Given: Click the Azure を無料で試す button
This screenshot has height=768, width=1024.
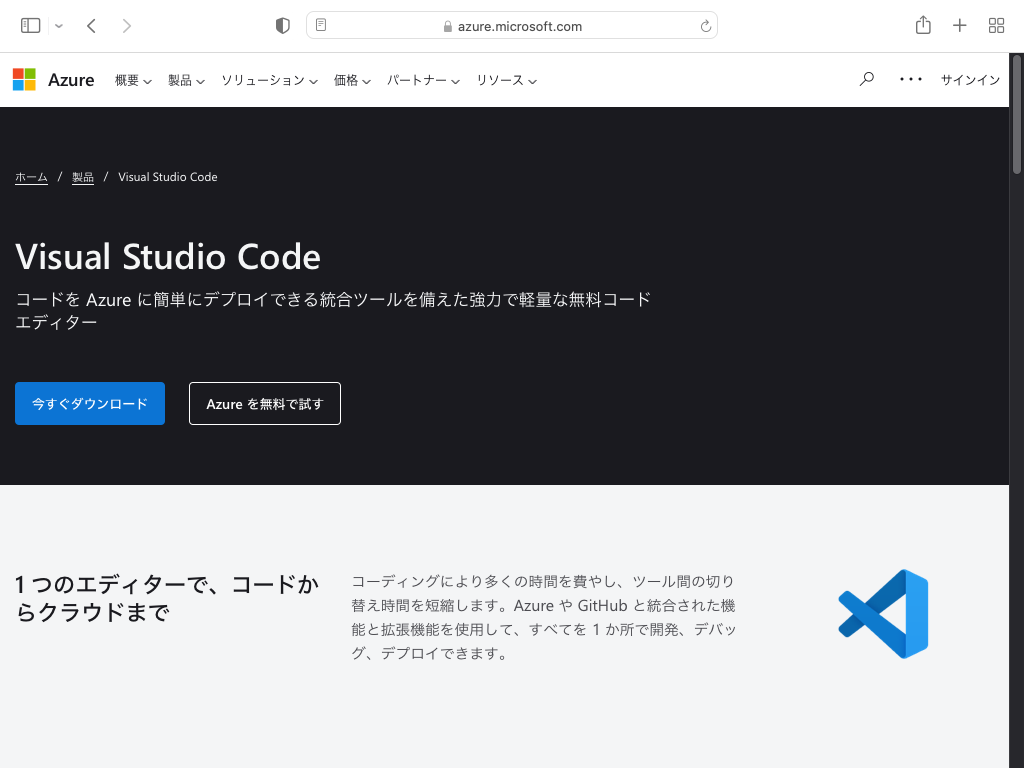Looking at the screenshot, I should (264, 404).
